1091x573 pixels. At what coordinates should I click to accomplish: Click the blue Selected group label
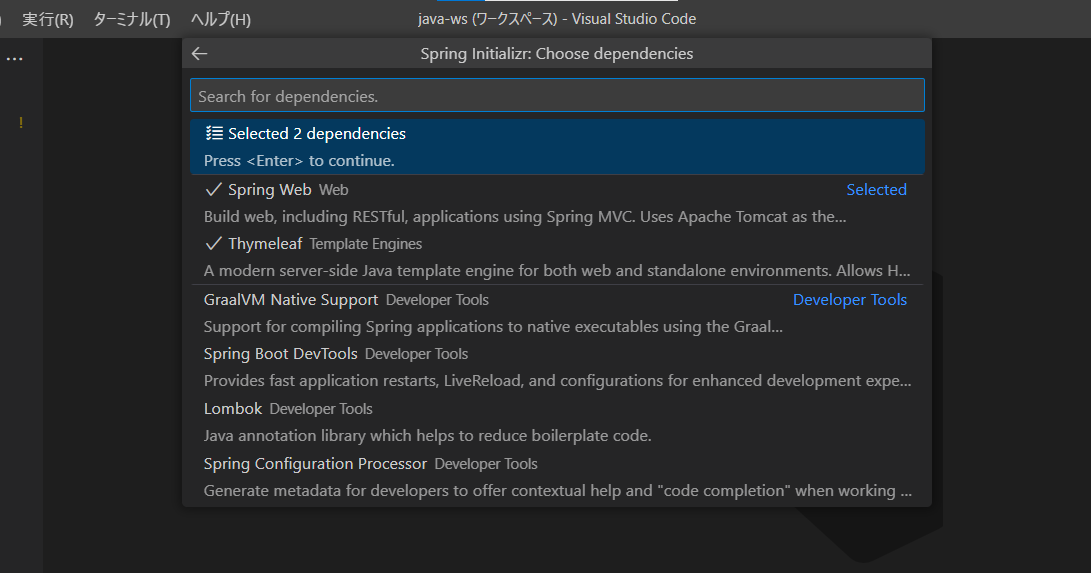click(x=876, y=190)
